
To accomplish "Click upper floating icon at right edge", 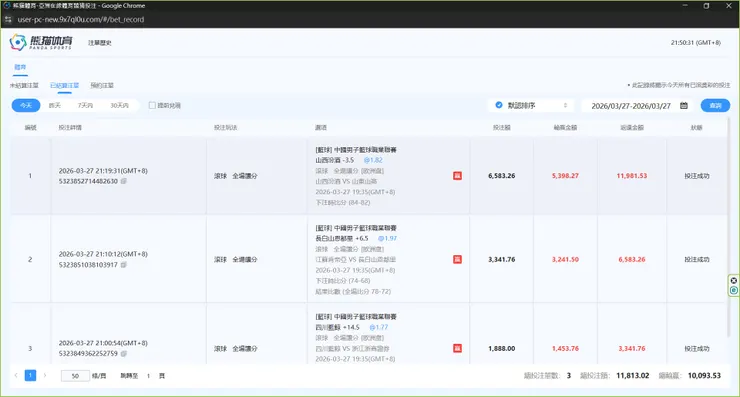I will [x=734, y=280].
